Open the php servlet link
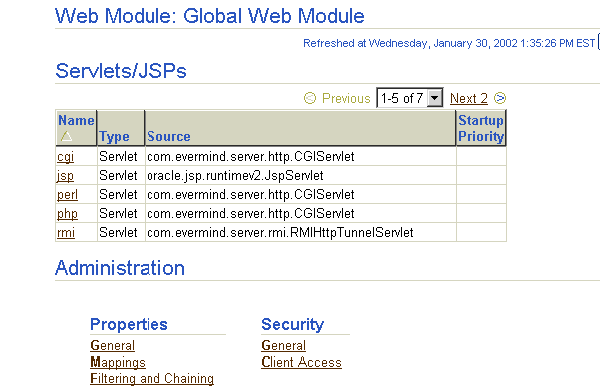Viewport: 600px width, 387px height. pyautogui.click(x=67, y=214)
